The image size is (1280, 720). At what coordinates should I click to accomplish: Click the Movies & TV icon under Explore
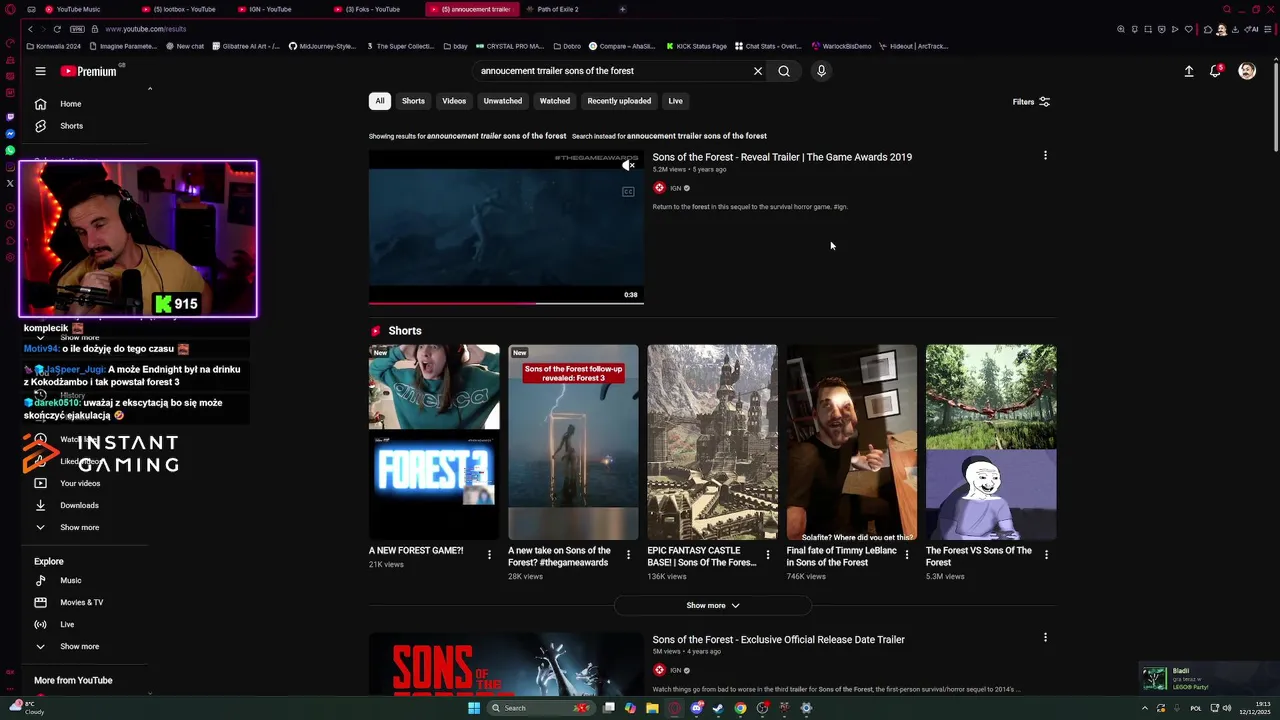40,602
